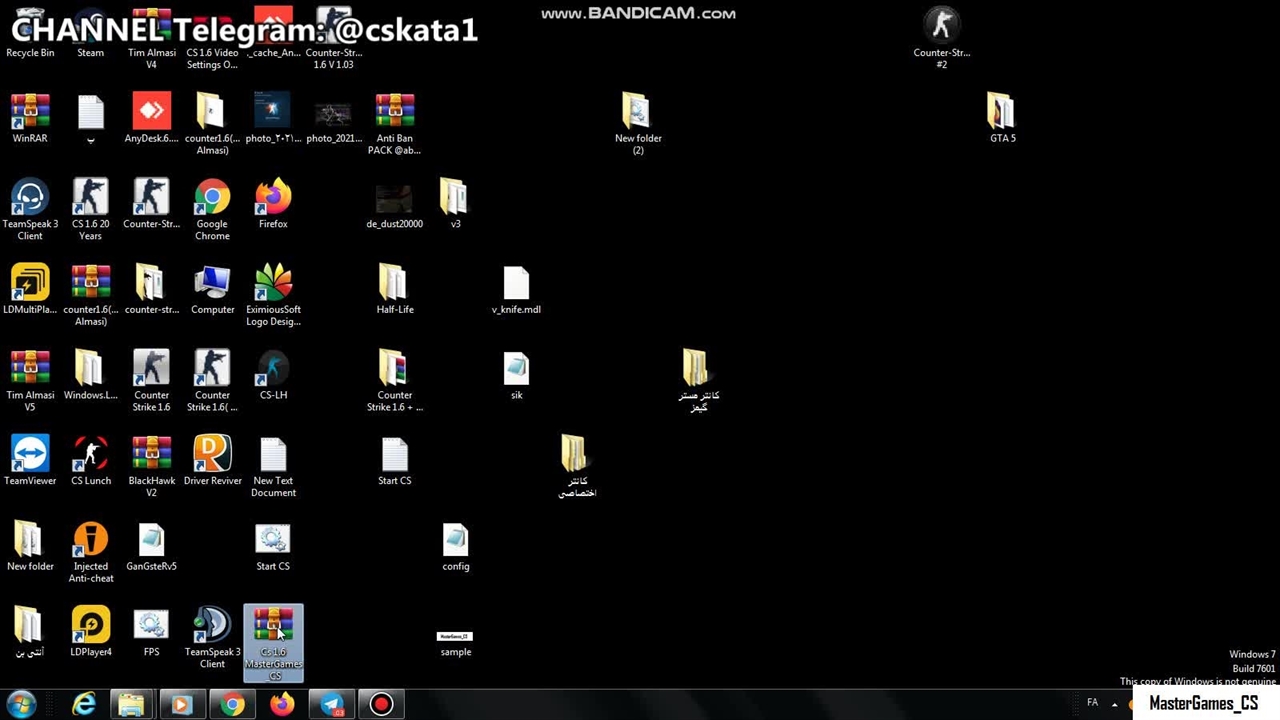Select the WinRAR desktop icon
1280x720 pixels.
(30, 113)
